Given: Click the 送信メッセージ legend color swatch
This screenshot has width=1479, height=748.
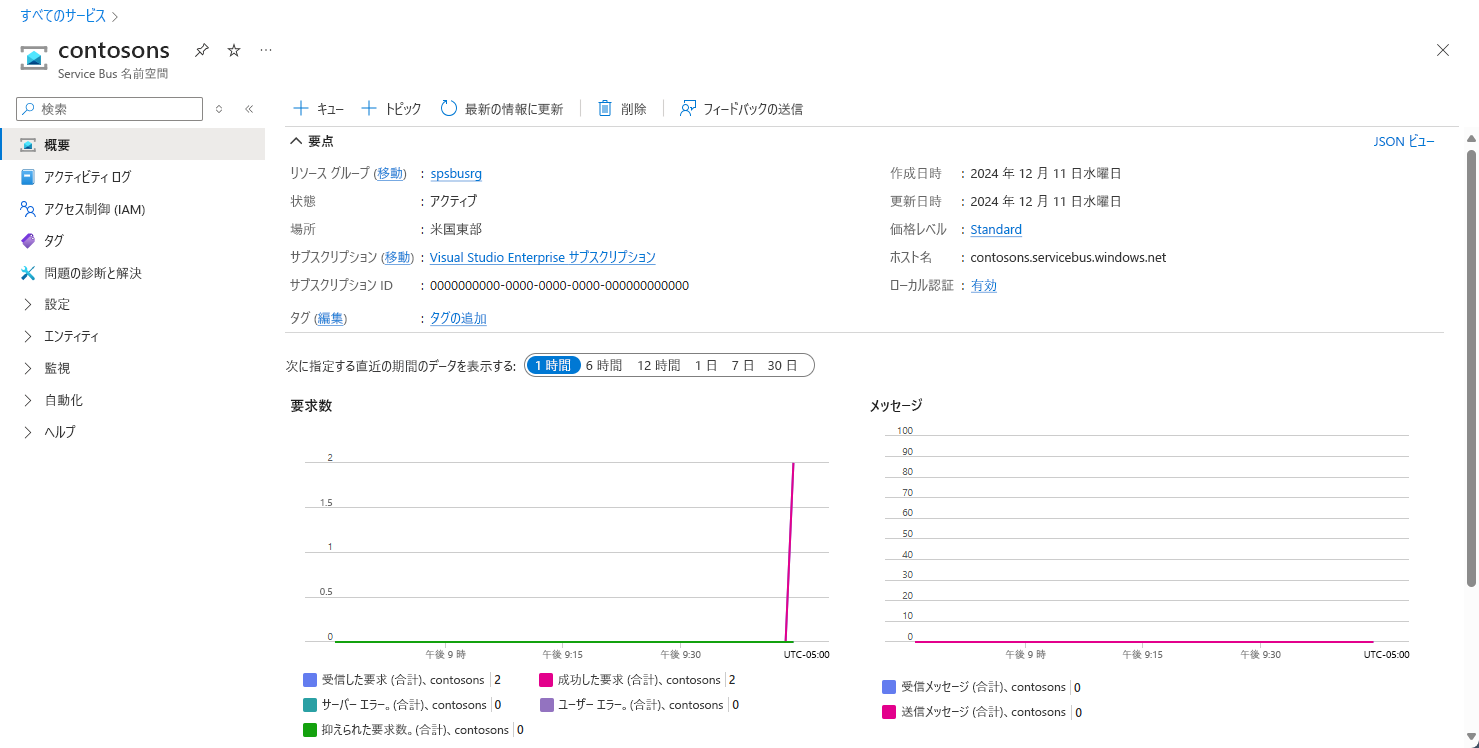Looking at the screenshot, I should coord(889,712).
